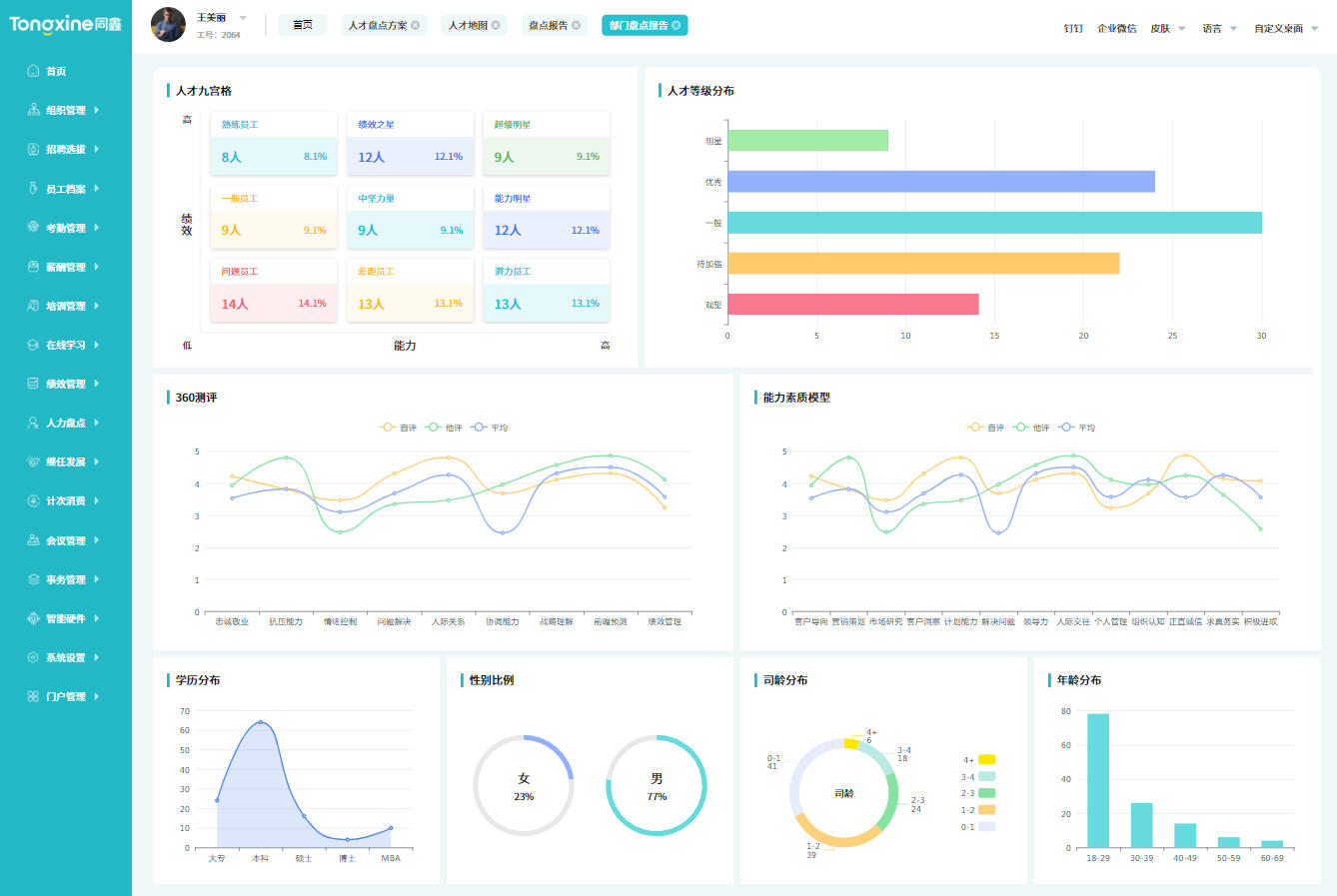Click the 门户管理 grid icon
1337x896 pixels.
click(x=33, y=696)
